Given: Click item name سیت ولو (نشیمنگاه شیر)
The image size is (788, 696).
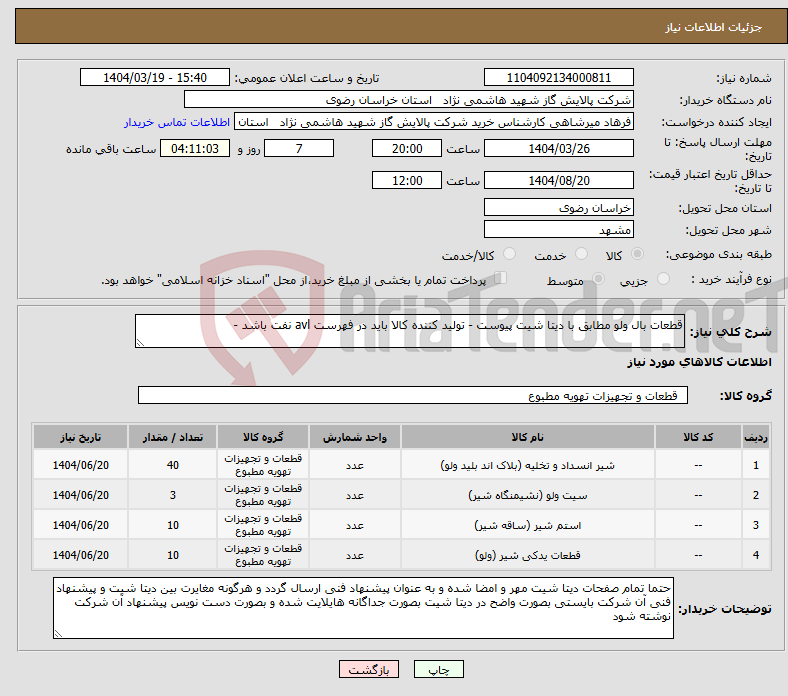Looking at the screenshot, I should click(x=528, y=495).
